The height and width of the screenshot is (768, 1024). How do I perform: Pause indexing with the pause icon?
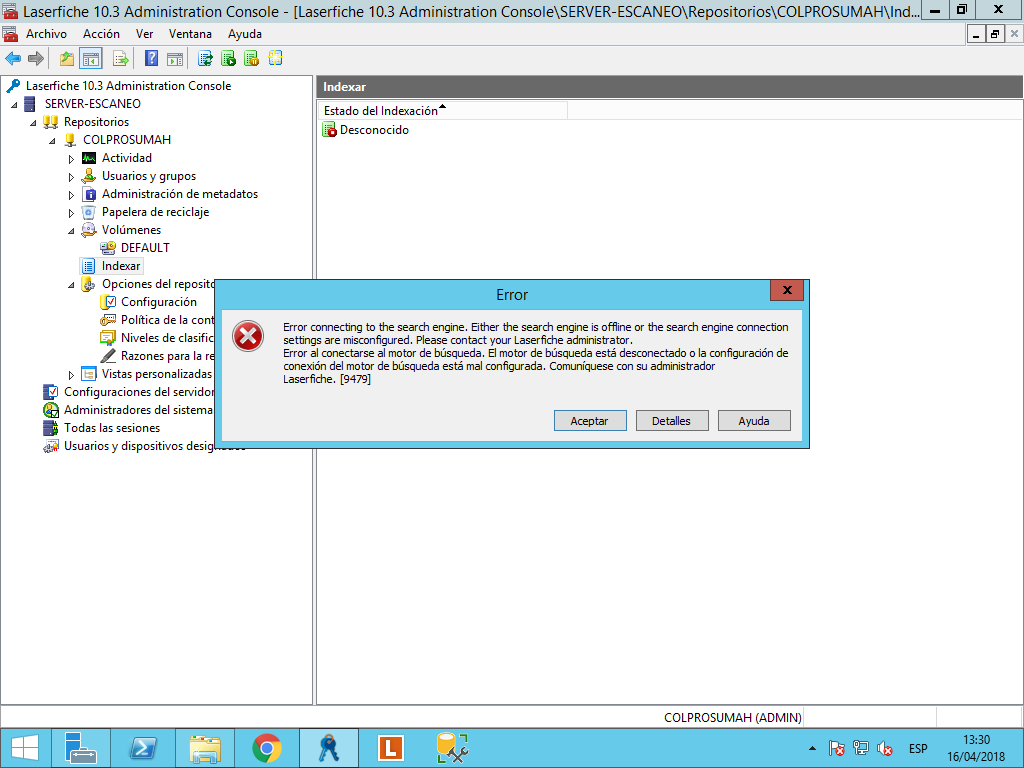251,59
